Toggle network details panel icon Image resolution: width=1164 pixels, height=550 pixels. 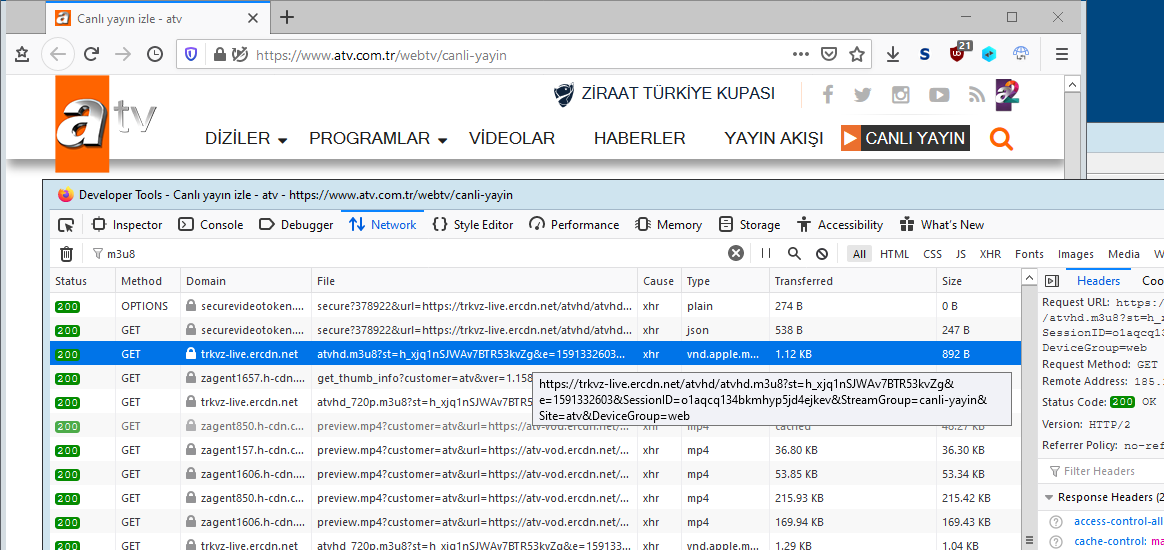tap(1051, 281)
